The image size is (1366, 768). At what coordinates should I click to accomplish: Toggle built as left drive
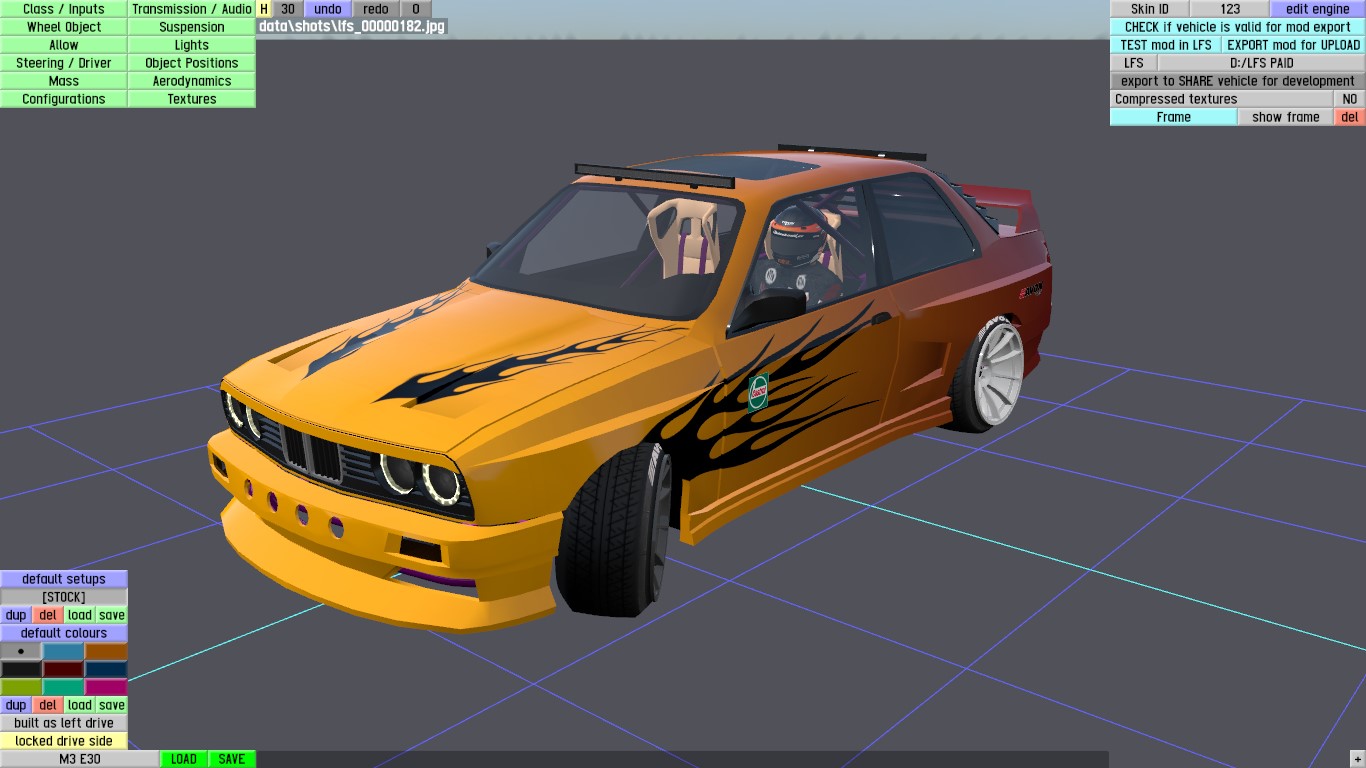click(64, 723)
